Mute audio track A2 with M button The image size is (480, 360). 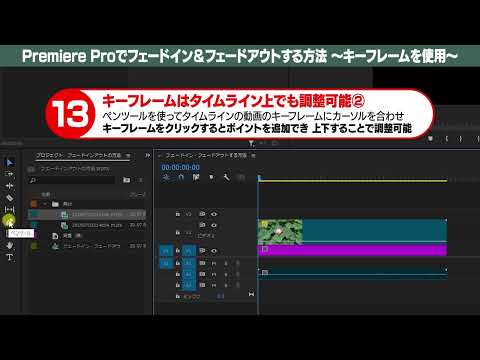[214, 275]
